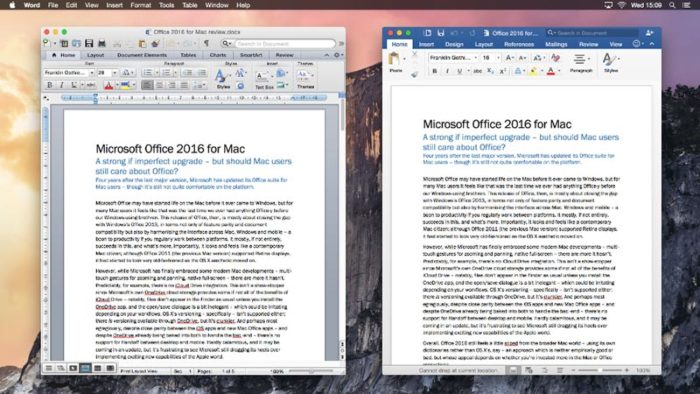Click Share person icon in Word 2016 window
Image resolution: width=700 pixels, height=394 pixels.
[x=650, y=33]
